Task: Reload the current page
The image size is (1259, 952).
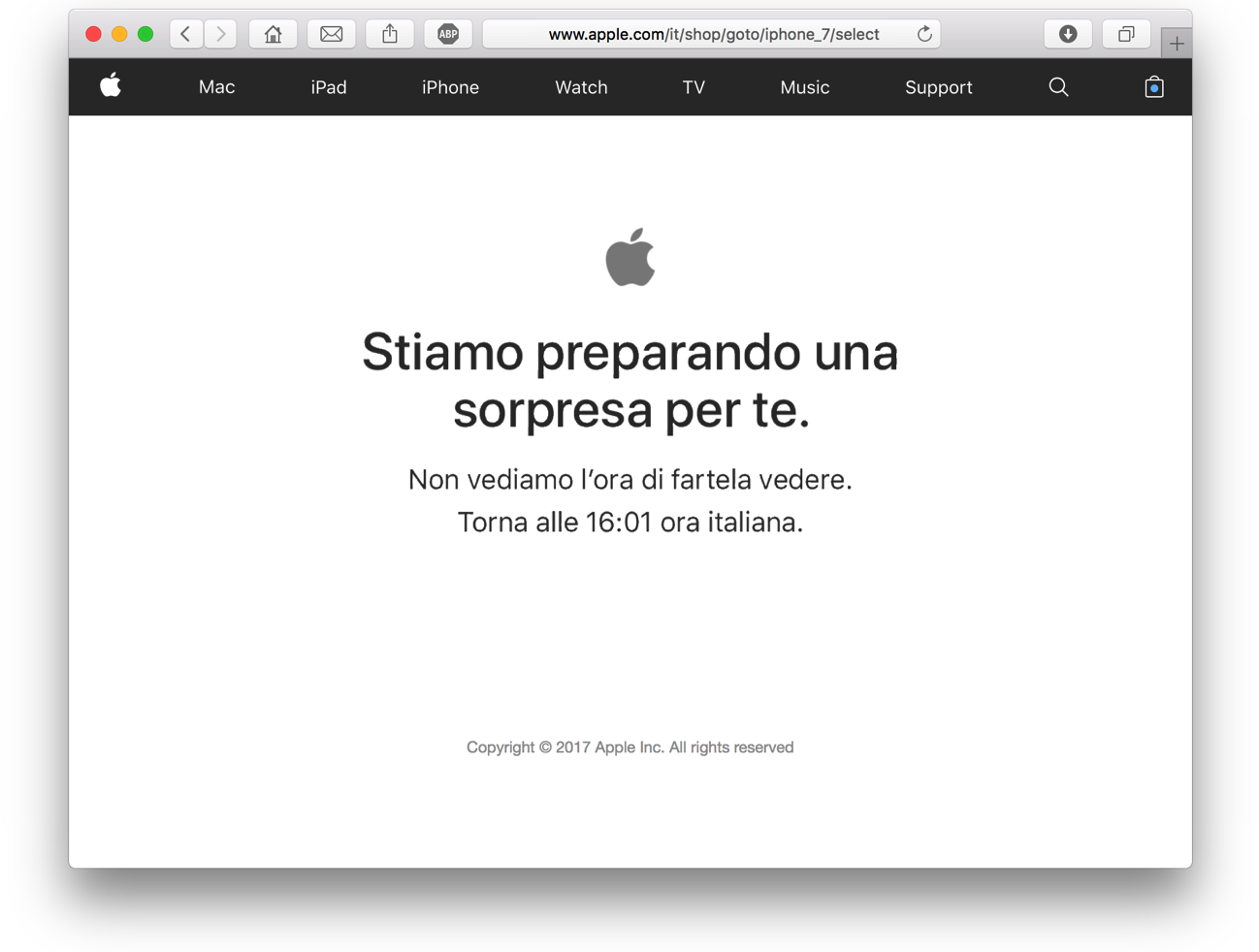Action: tap(923, 33)
